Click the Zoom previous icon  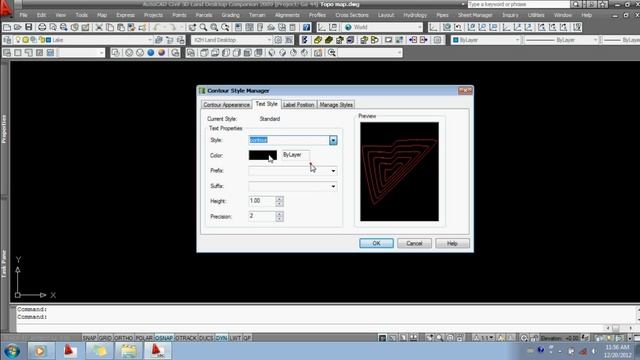pos(225,27)
